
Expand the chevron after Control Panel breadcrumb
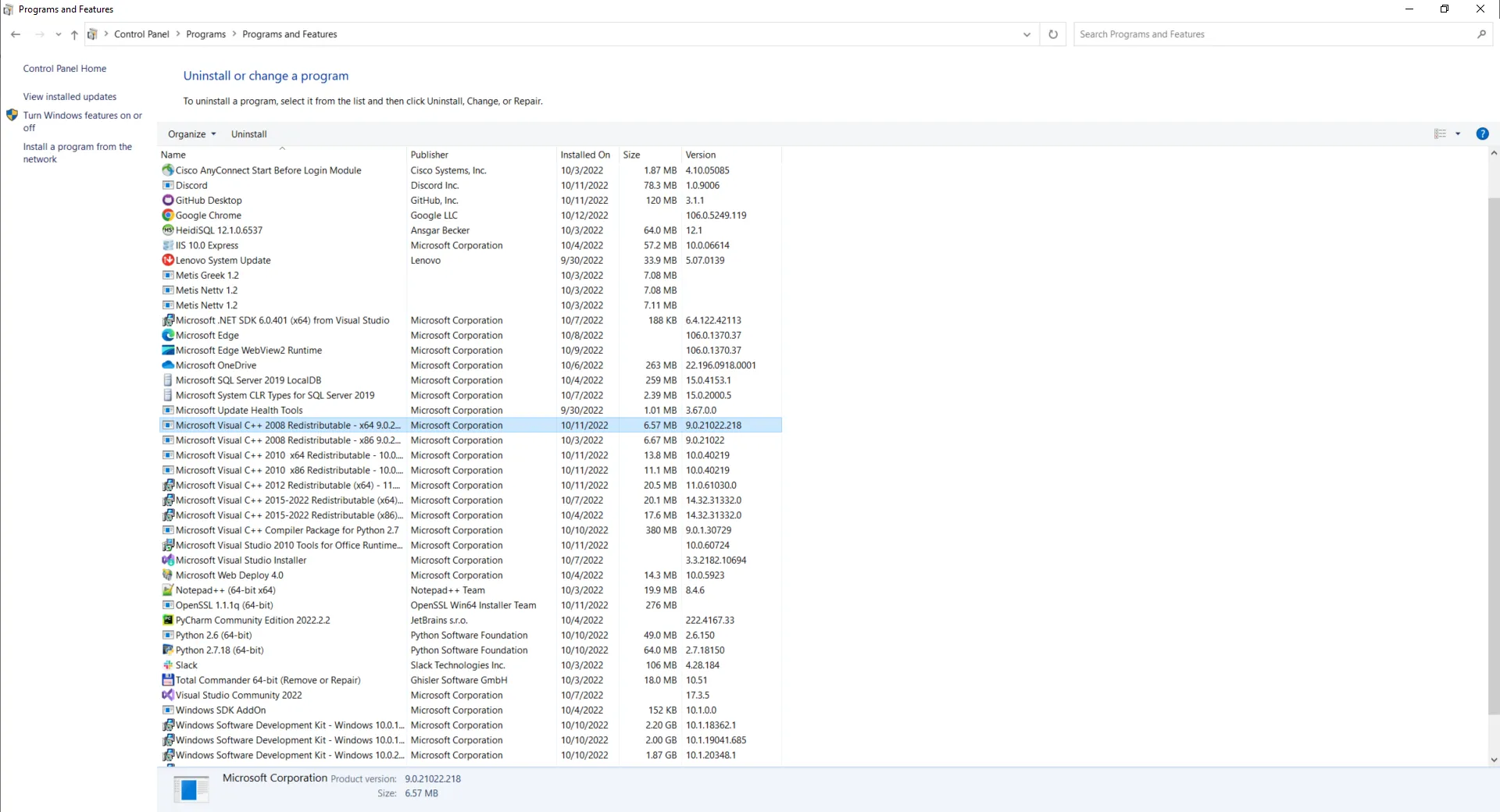tap(178, 34)
